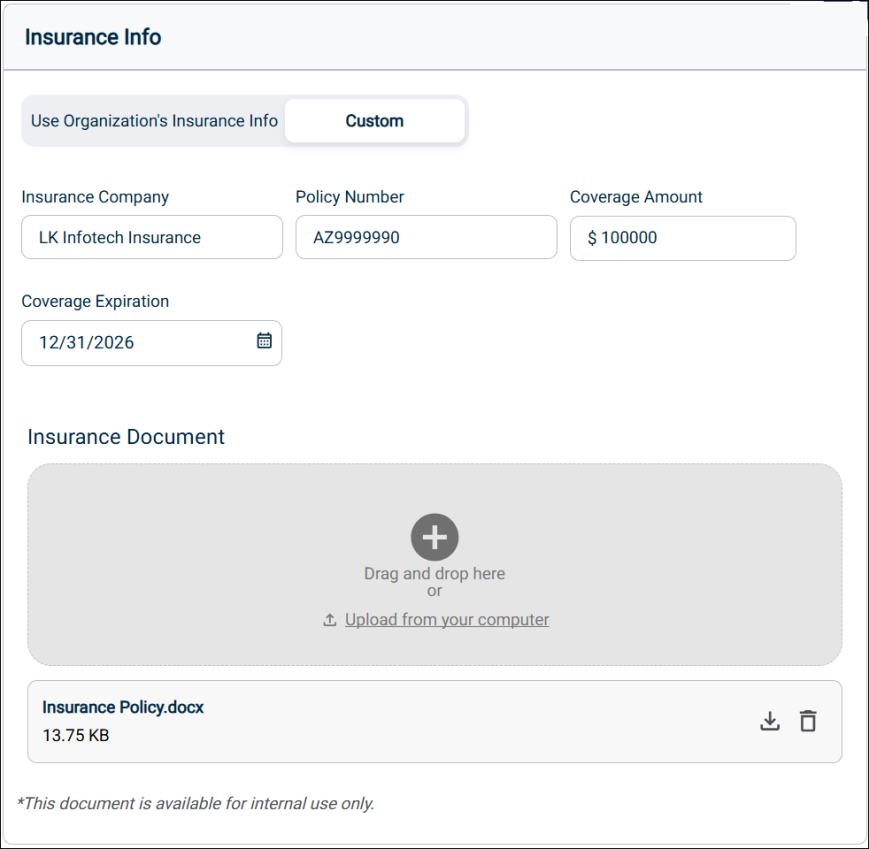Delete Insurance Policy.docx with the trash icon
Image resolution: width=869 pixels, height=849 pixels.
click(x=808, y=721)
